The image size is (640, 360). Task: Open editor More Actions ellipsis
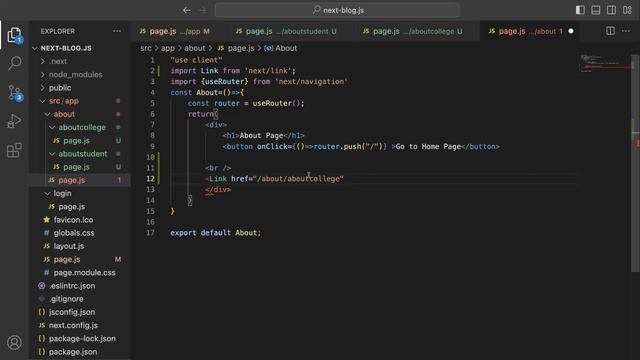[626, 31]
